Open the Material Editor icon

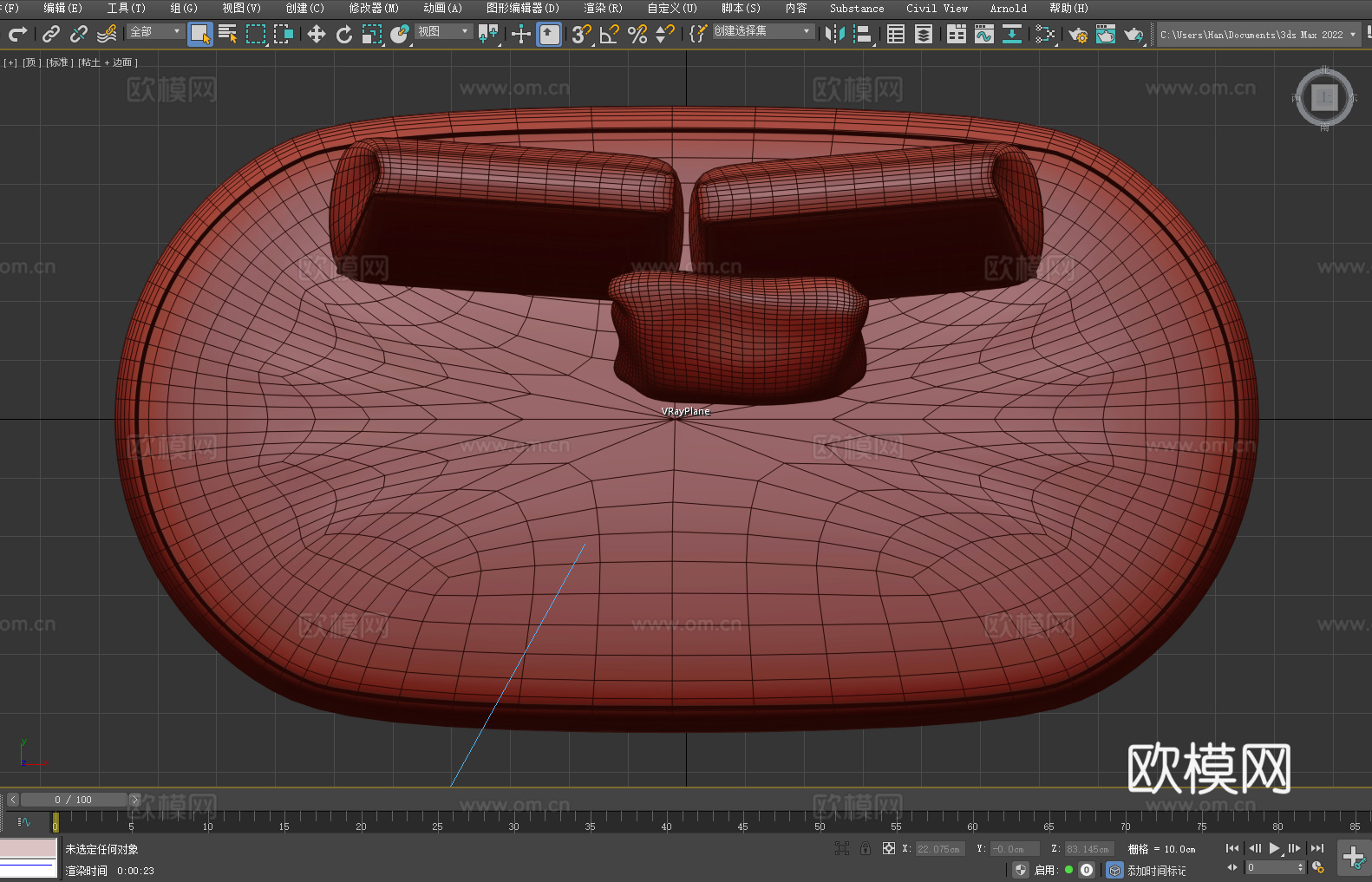[x=1045, y=34]
